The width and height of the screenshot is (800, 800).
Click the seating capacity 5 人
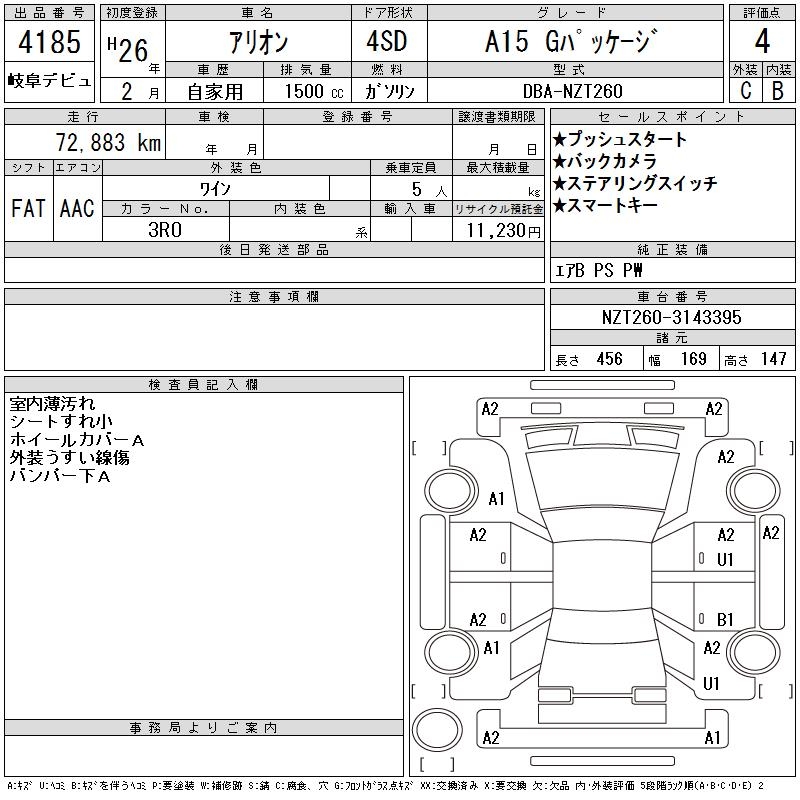pyautogui.click(x=429, y=190)
